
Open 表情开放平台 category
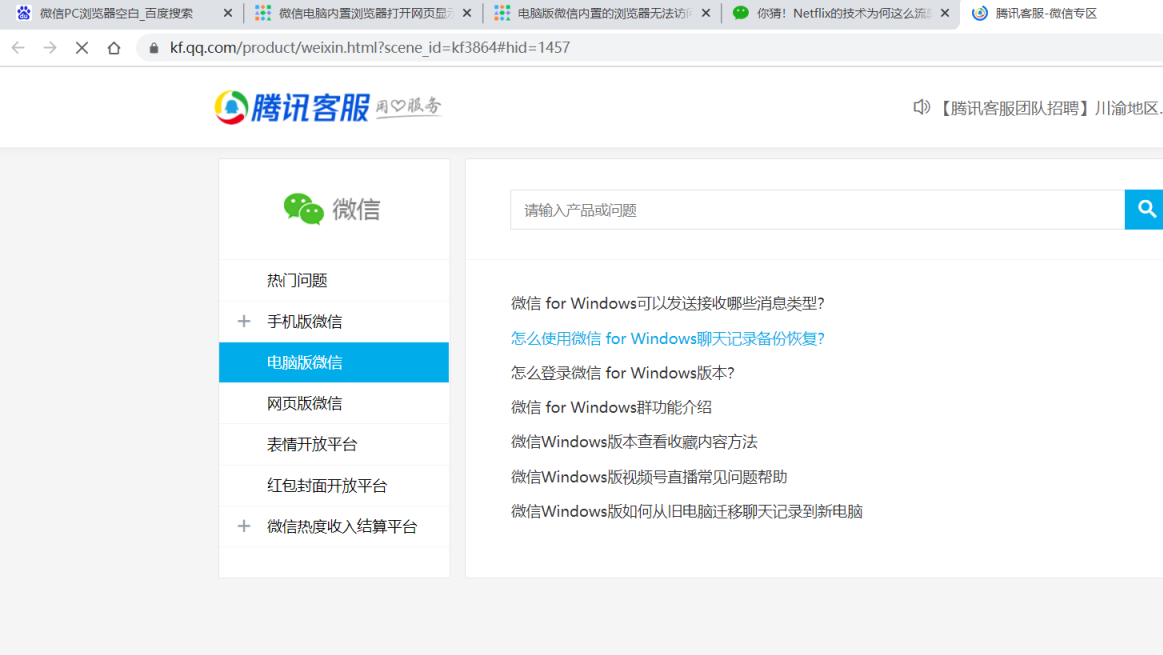pos(312,444)
